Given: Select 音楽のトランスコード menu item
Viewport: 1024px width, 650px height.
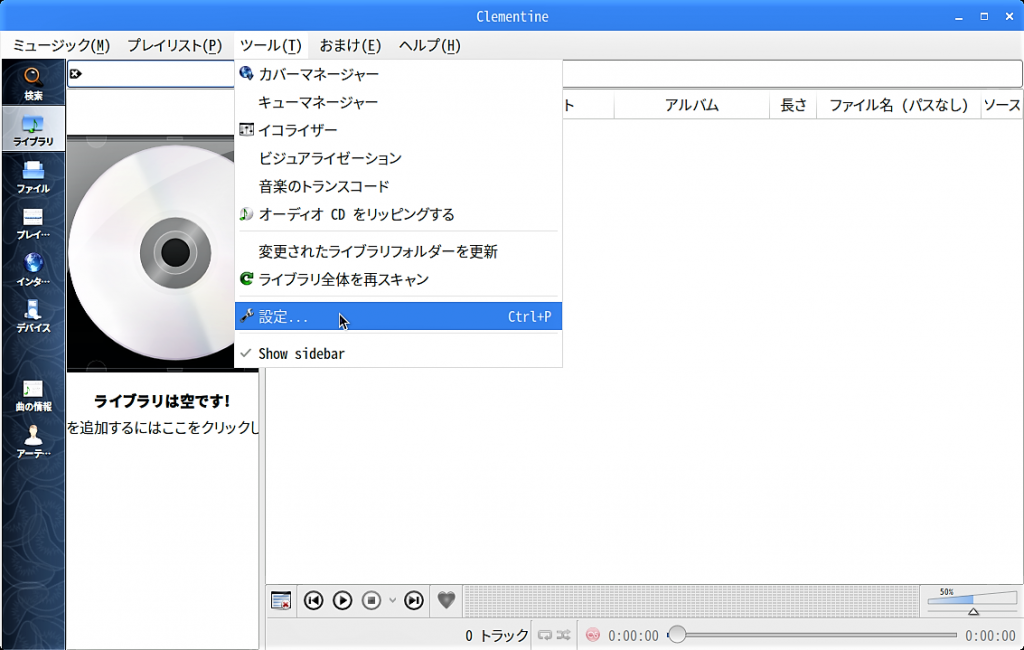Looking at the screenshot, I should point(398,186).
